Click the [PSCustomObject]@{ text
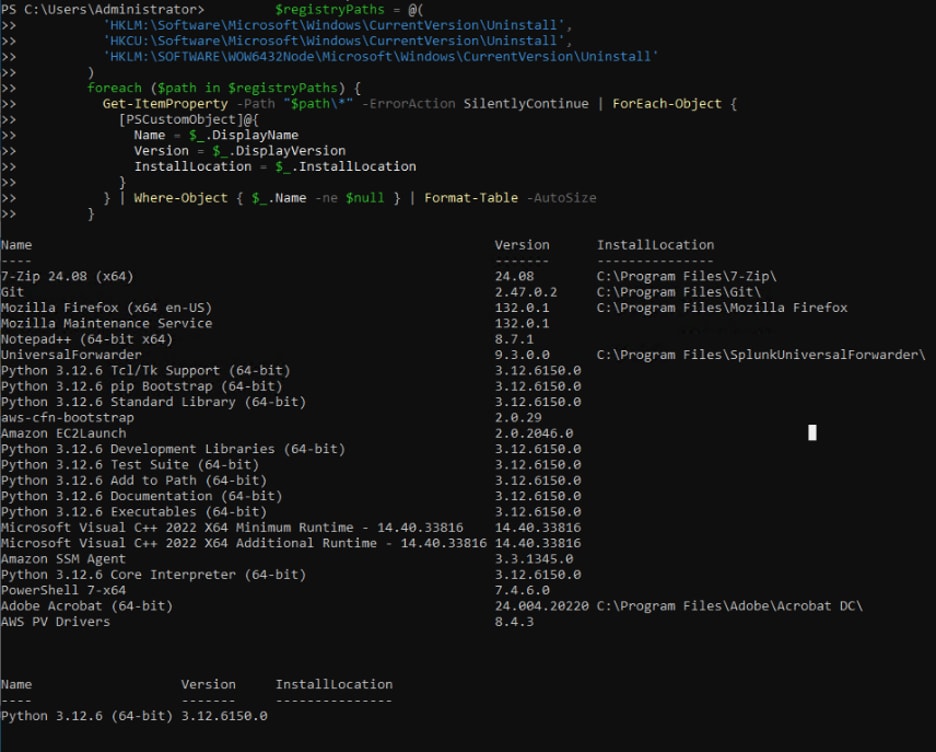 pos(189,119)
